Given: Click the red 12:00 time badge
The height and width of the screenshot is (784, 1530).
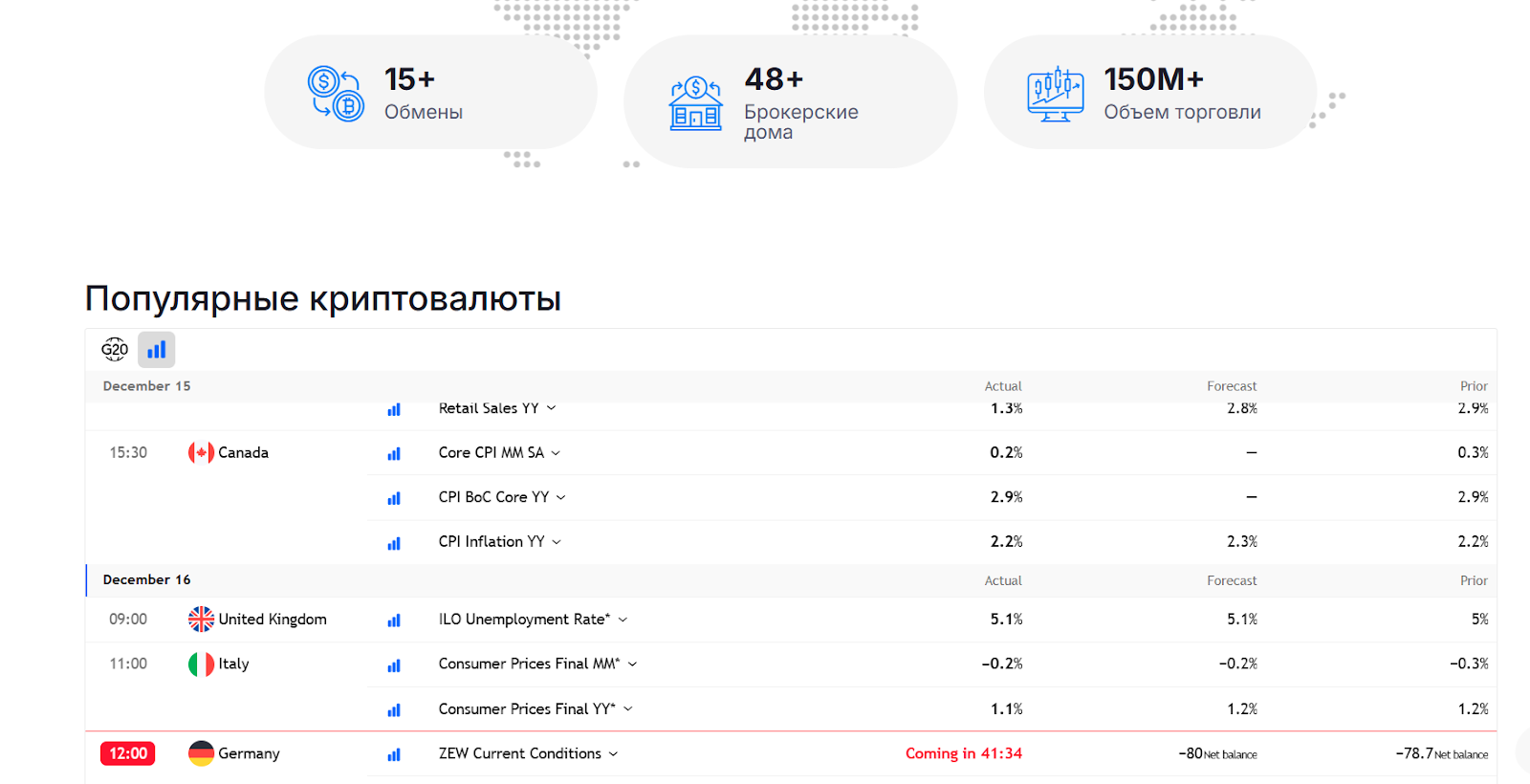Looking at the screenshot, I should (x=127, y=753).
